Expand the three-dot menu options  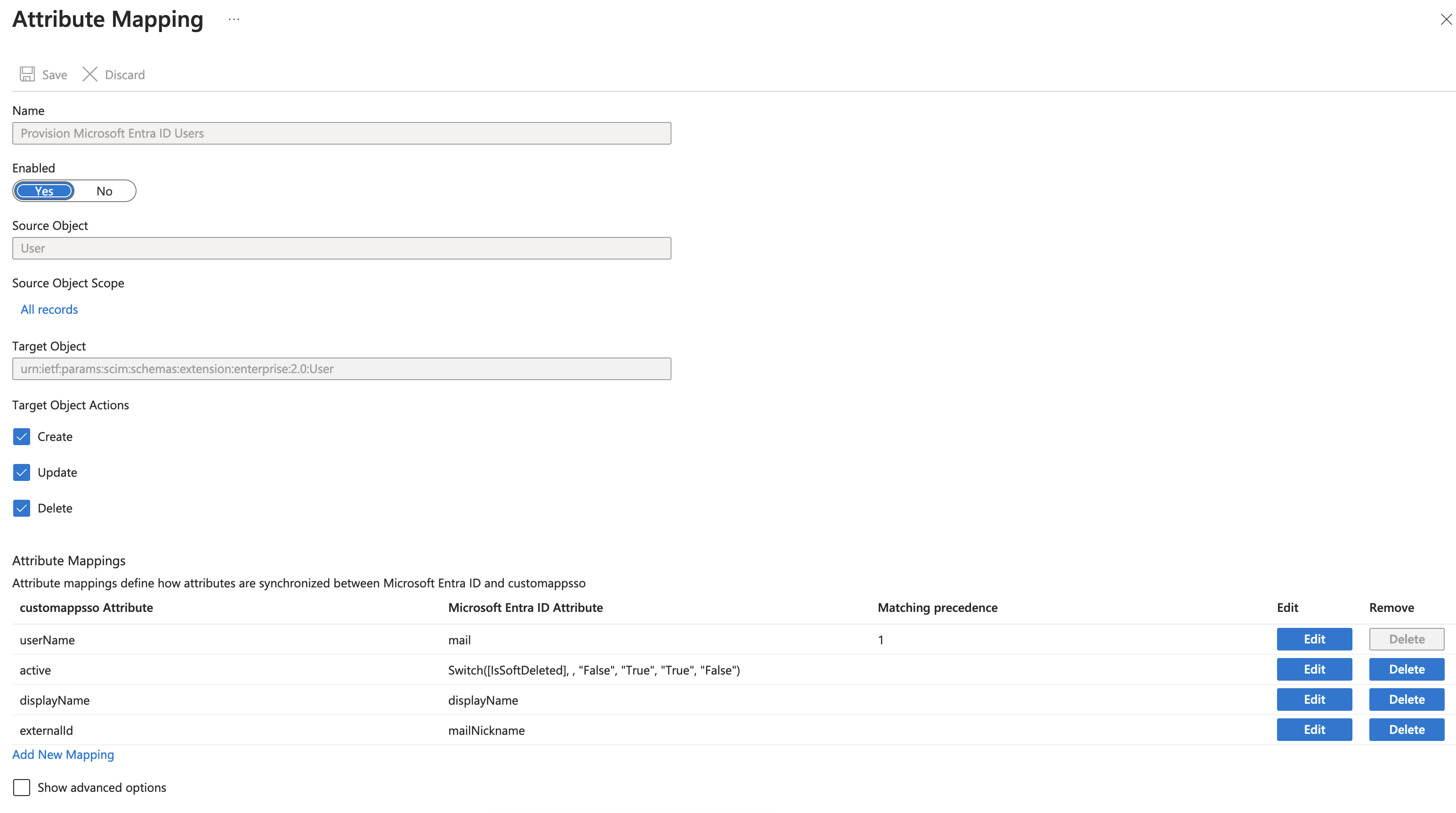pos(234,18)
